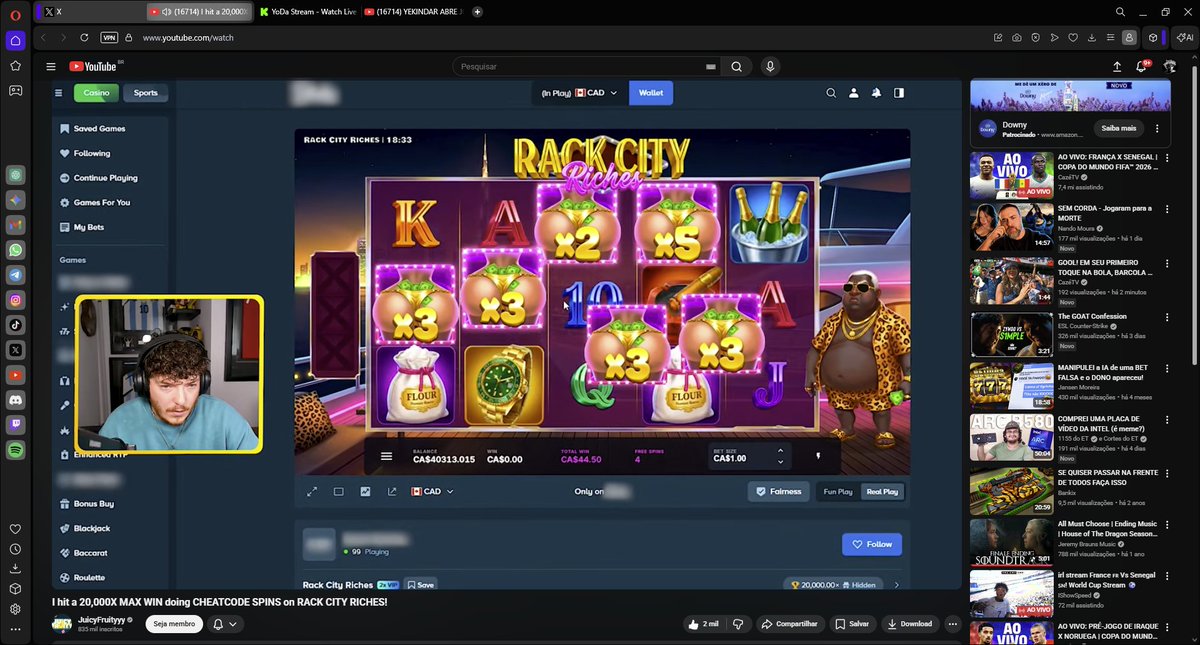
Task: Dislike the video with thumbs down
Action: coord(738,624)
